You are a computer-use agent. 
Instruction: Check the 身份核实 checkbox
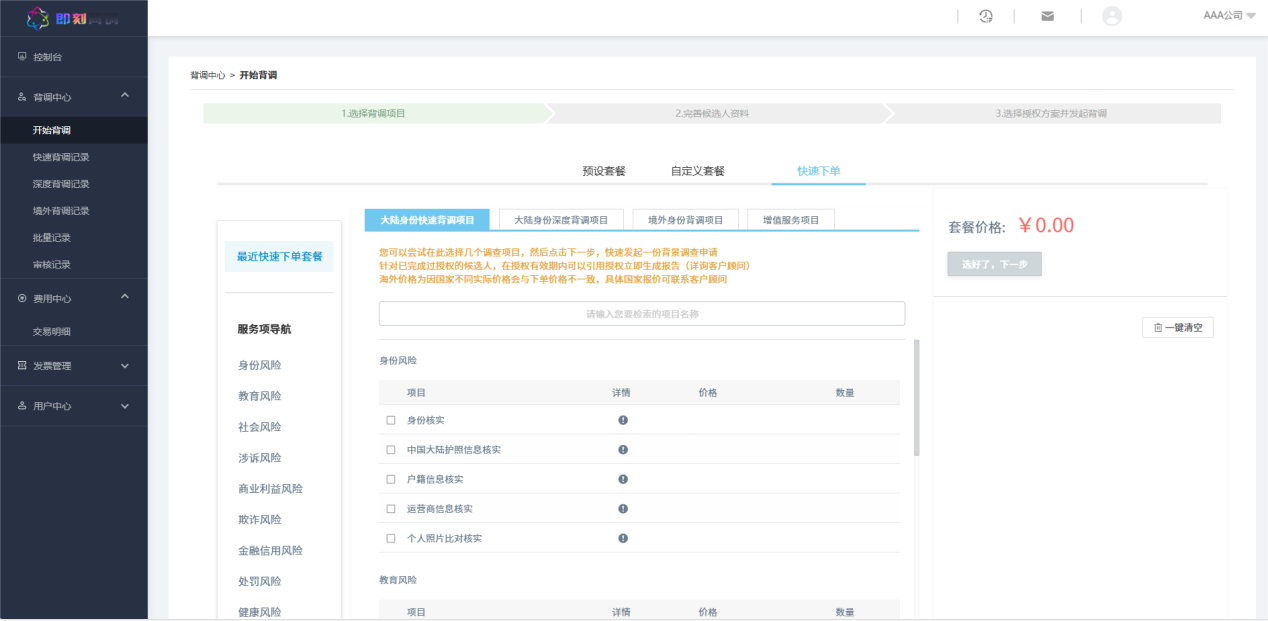pos(391,420)
